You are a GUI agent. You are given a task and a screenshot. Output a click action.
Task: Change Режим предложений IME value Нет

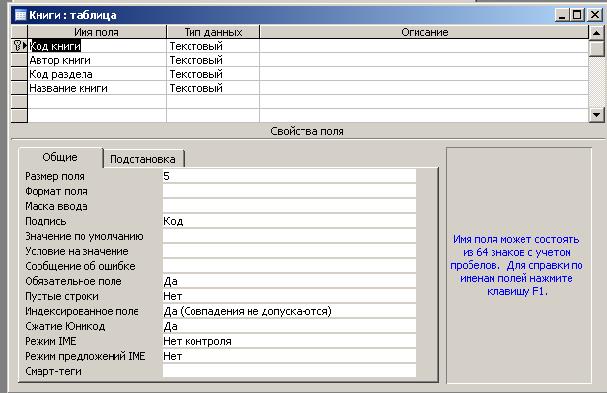289,356
